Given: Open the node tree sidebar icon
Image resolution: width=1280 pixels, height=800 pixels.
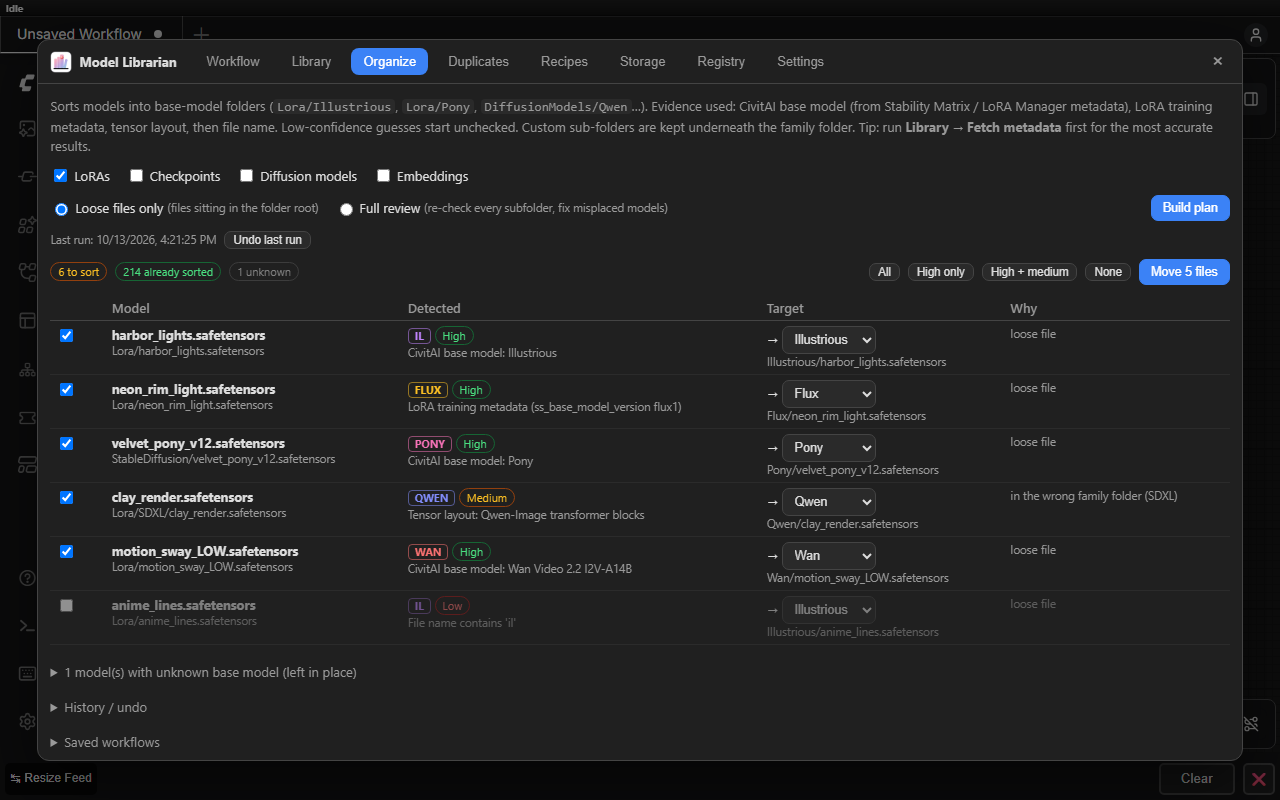Looking at the screenshot, I should pos(28,368).
